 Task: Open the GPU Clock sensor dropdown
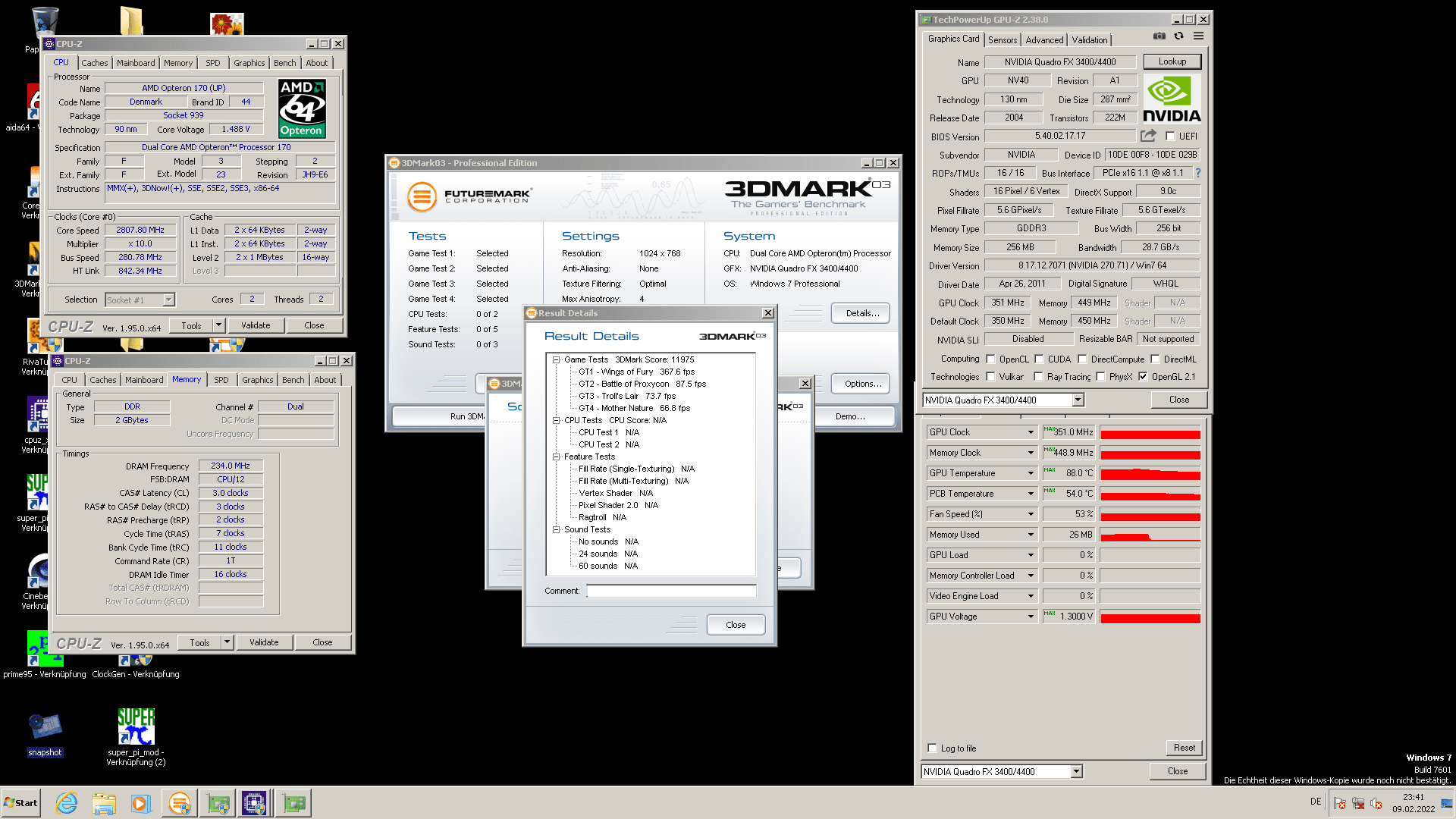pyautogui.click(x=1031, y=432)
